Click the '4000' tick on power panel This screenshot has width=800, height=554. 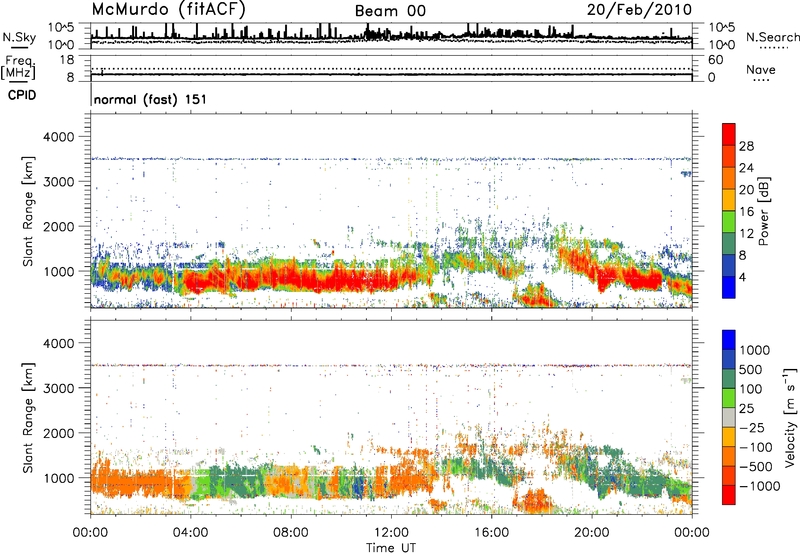click(x=59, y=137)
